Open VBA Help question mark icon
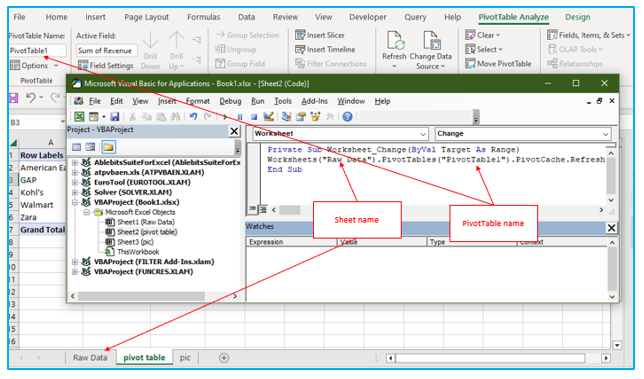Viewport: 644px width, 379px height. (x=347, y=117)
